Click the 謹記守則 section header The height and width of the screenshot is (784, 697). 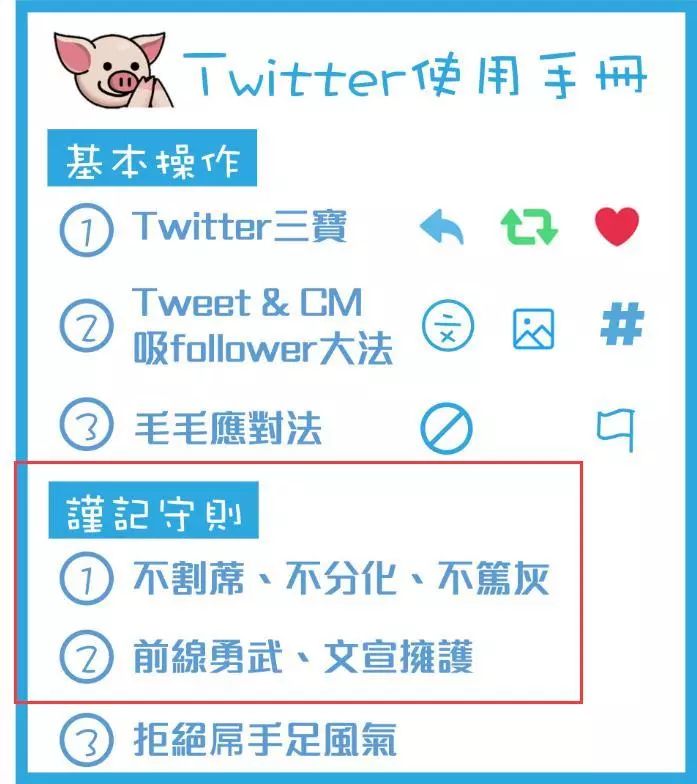(154, 510)
